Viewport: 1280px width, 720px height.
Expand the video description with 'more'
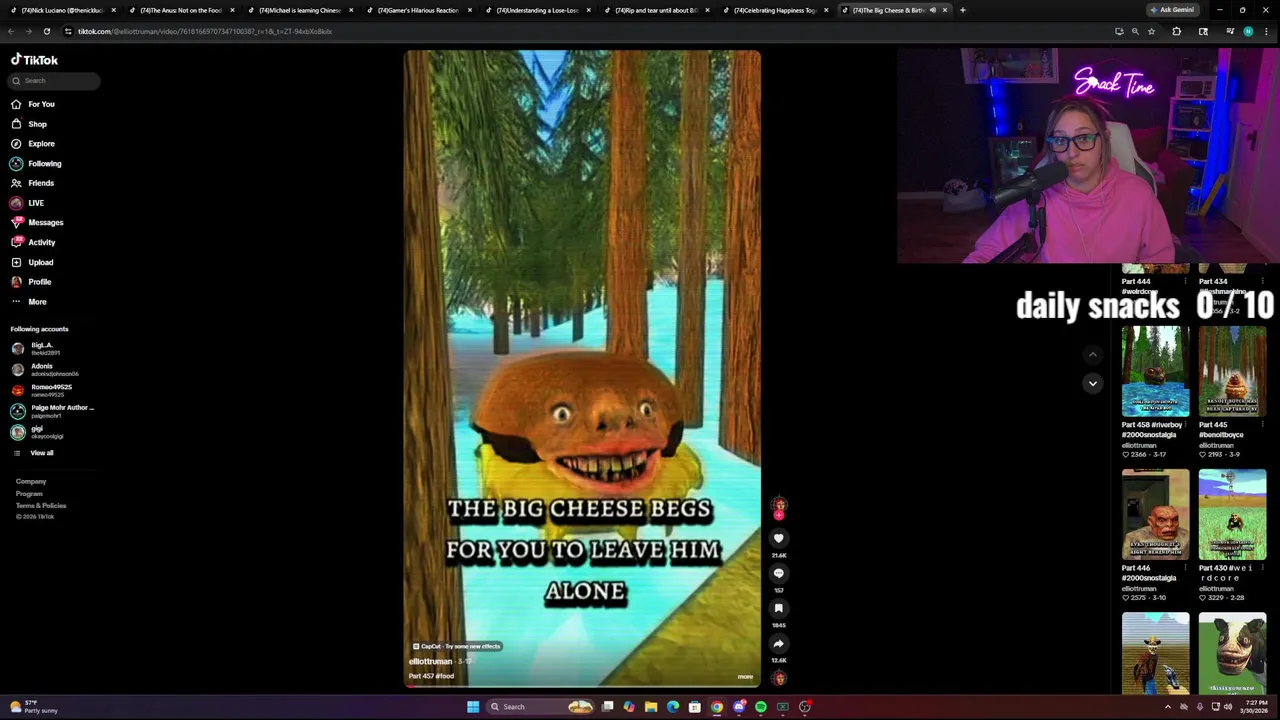pyautogui.click(x=745, y=676)
